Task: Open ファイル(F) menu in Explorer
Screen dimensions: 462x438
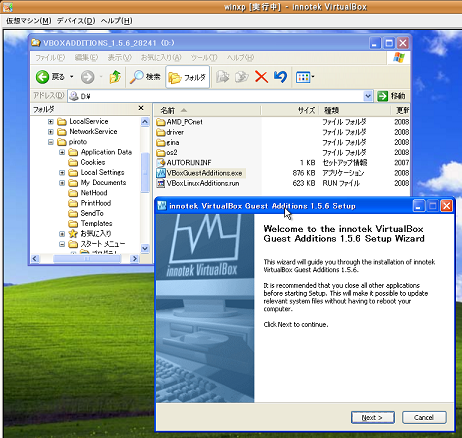Action: click(x=50, y=58)
